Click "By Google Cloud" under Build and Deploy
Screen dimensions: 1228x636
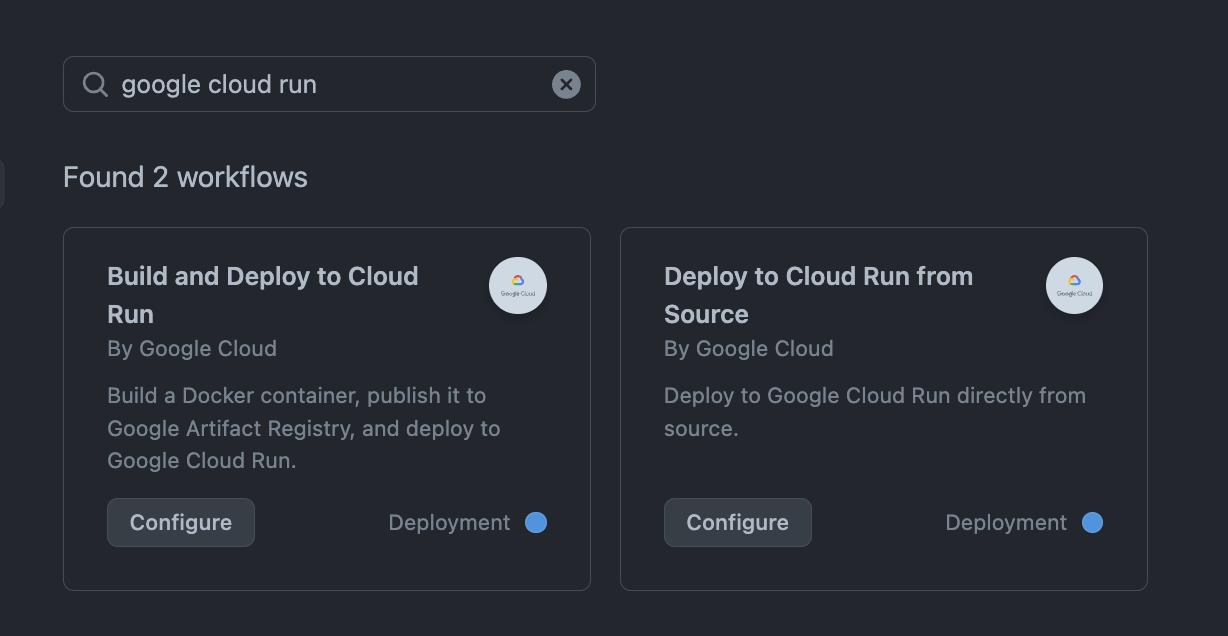point(192,349)
